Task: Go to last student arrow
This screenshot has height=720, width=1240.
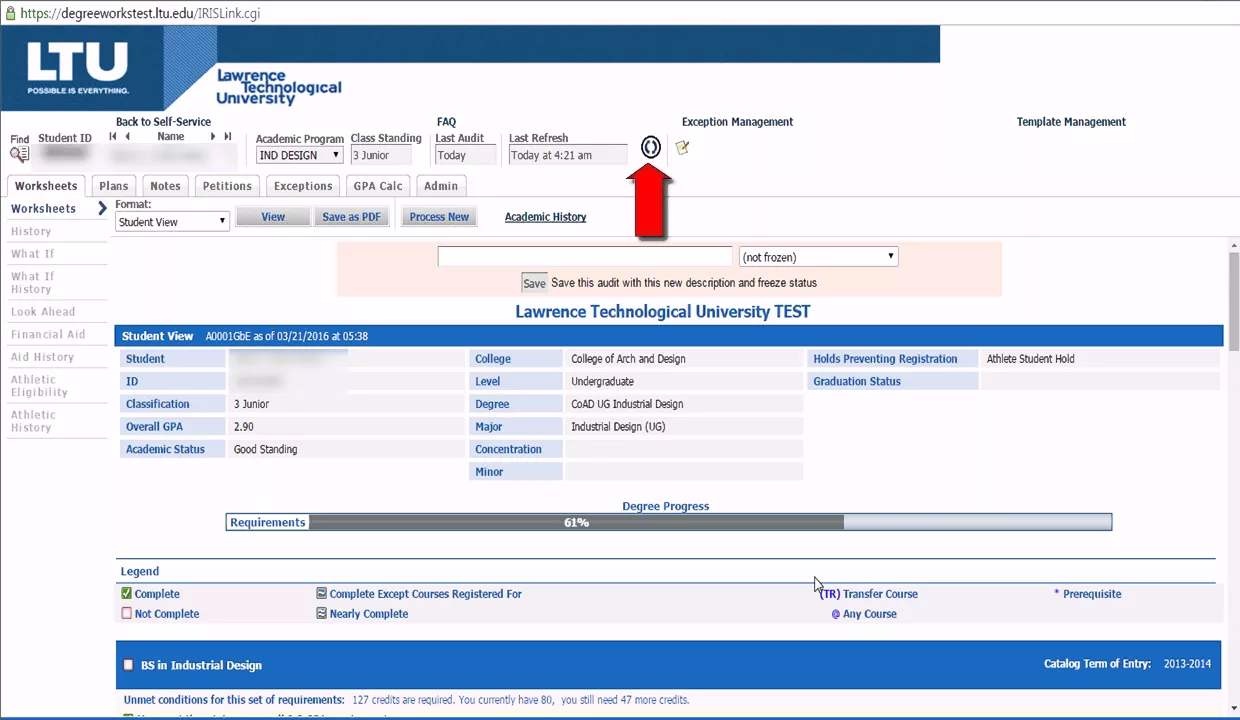Action: click(228, 136)
